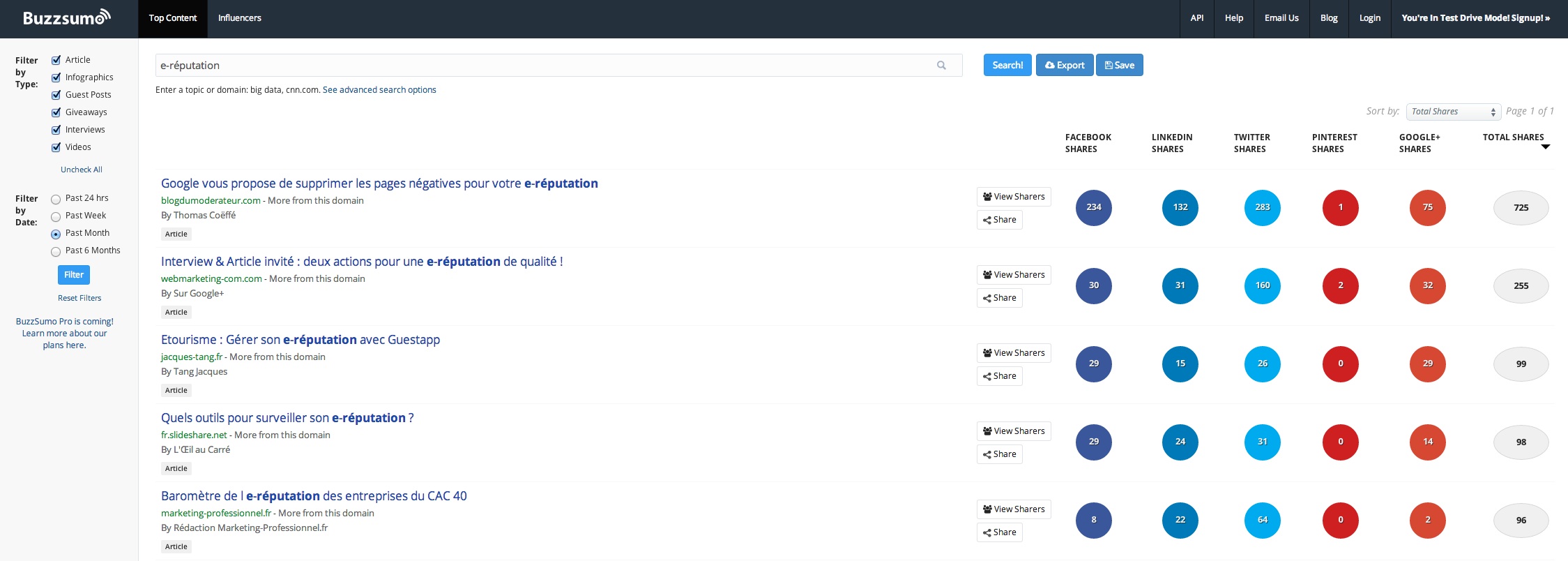The height and width of the screenshot is (561, 1568).
Task: Click the blue Filter button
Action: tap(74, 275)
